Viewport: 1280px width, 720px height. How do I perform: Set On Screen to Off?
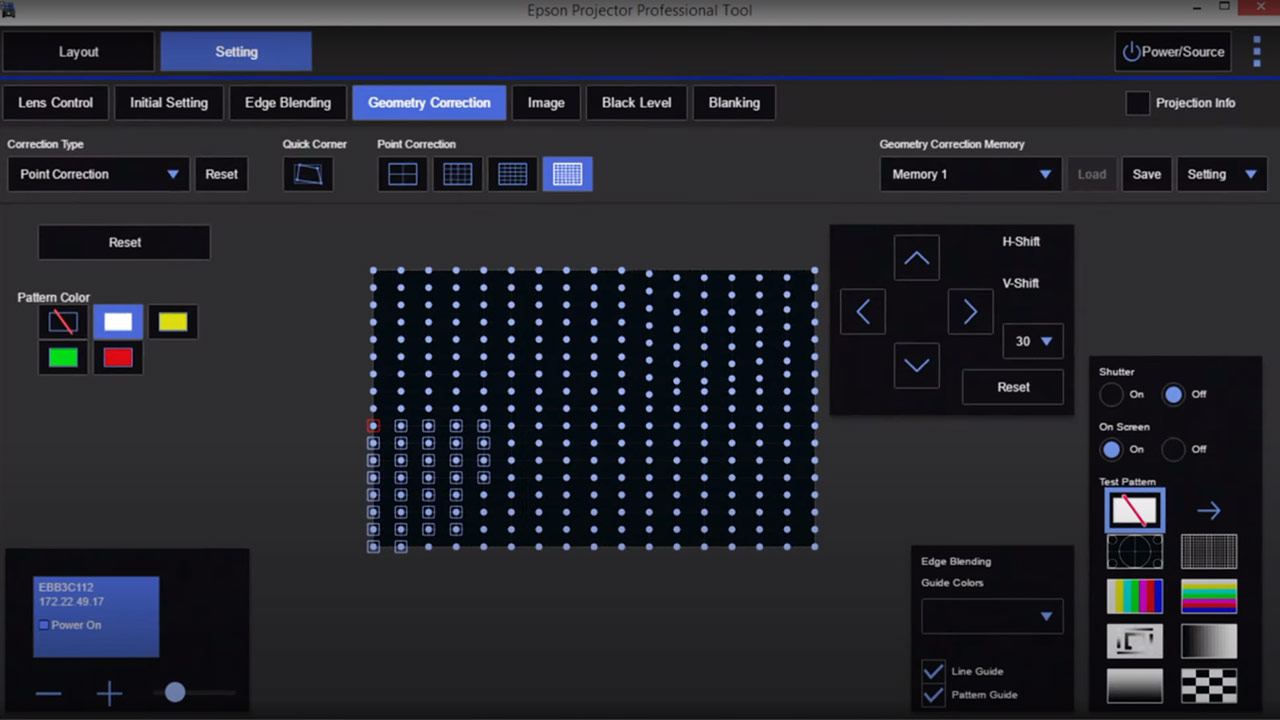[1173, 449]
